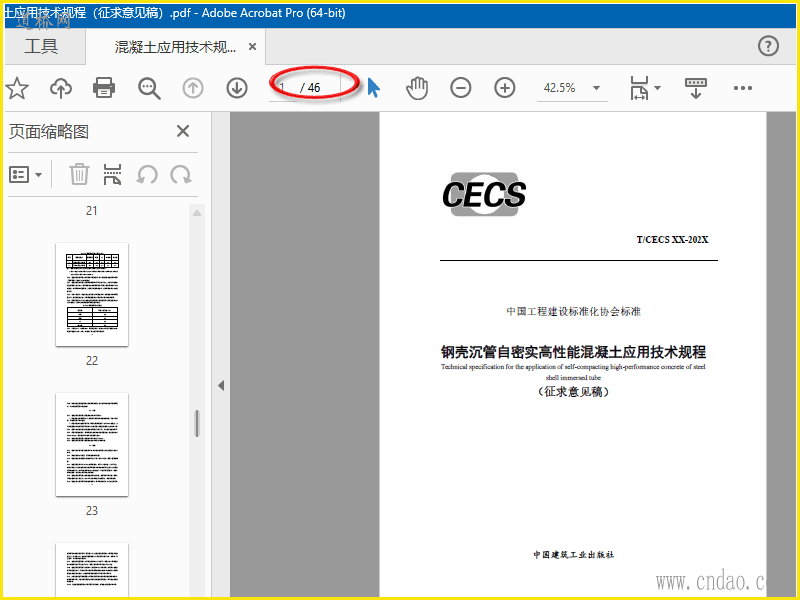Select the page 23 thumbnail
Image resolution: width=800 pixels, height=600 pixels.
pyautogui.click(x=92, y=444)
